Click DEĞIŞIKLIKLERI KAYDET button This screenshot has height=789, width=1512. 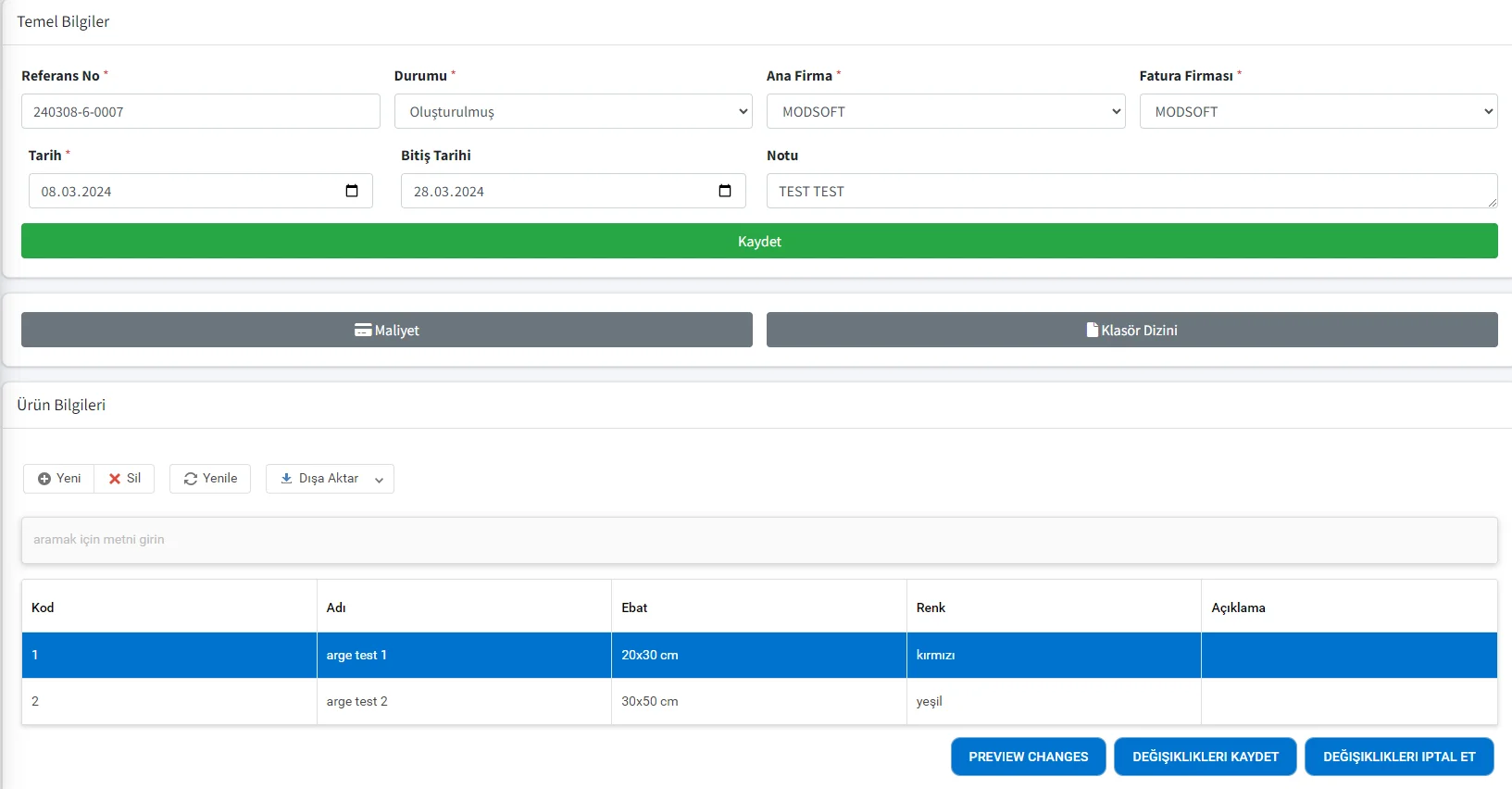[x=1205, y=757]
